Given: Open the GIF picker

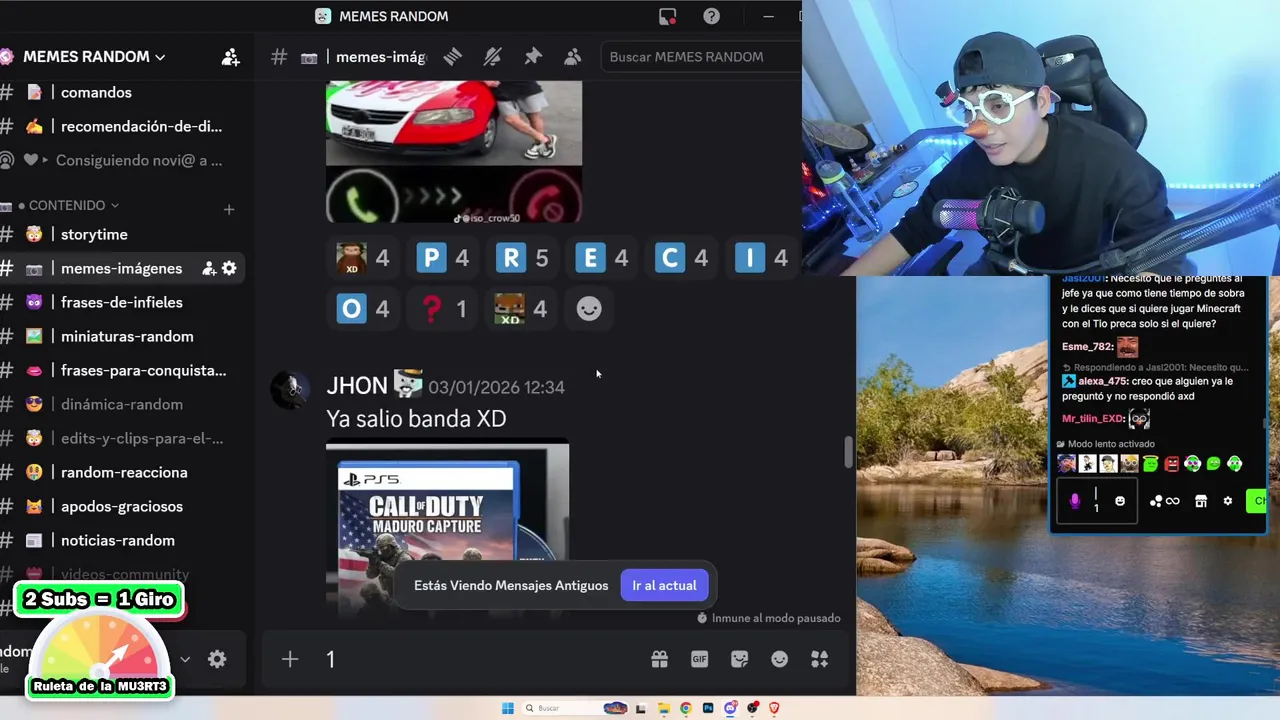Looking at the screenshot, I should pyautogui.click(x=699, y=659).
